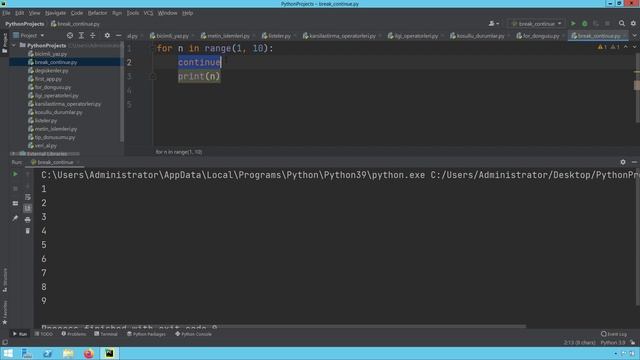Select veri_al.py in project tree
The width and height of the screenshot is (640, 360).
(45, 145)
